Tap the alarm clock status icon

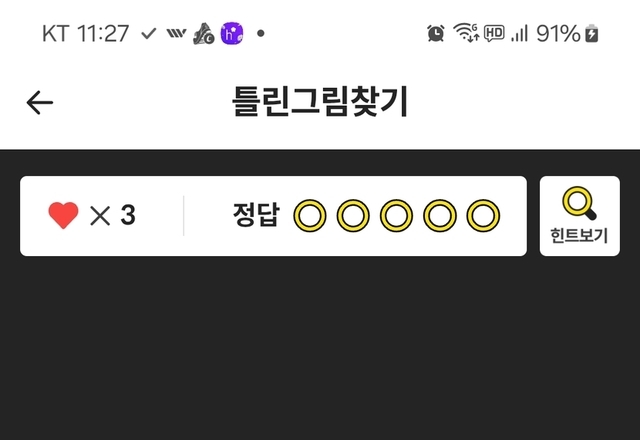point(436,33)
